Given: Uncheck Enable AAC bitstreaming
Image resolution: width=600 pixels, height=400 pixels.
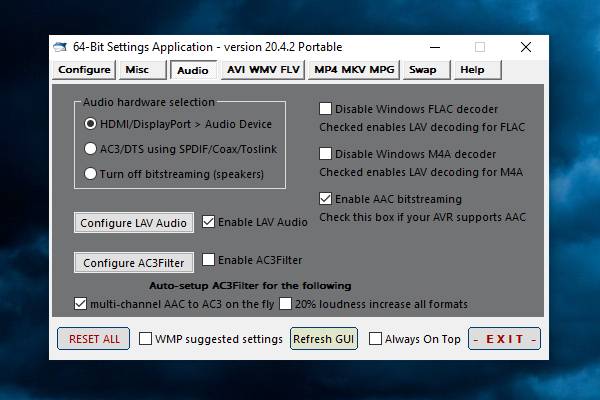Looking at the screenshot, I should click(326, 199).
